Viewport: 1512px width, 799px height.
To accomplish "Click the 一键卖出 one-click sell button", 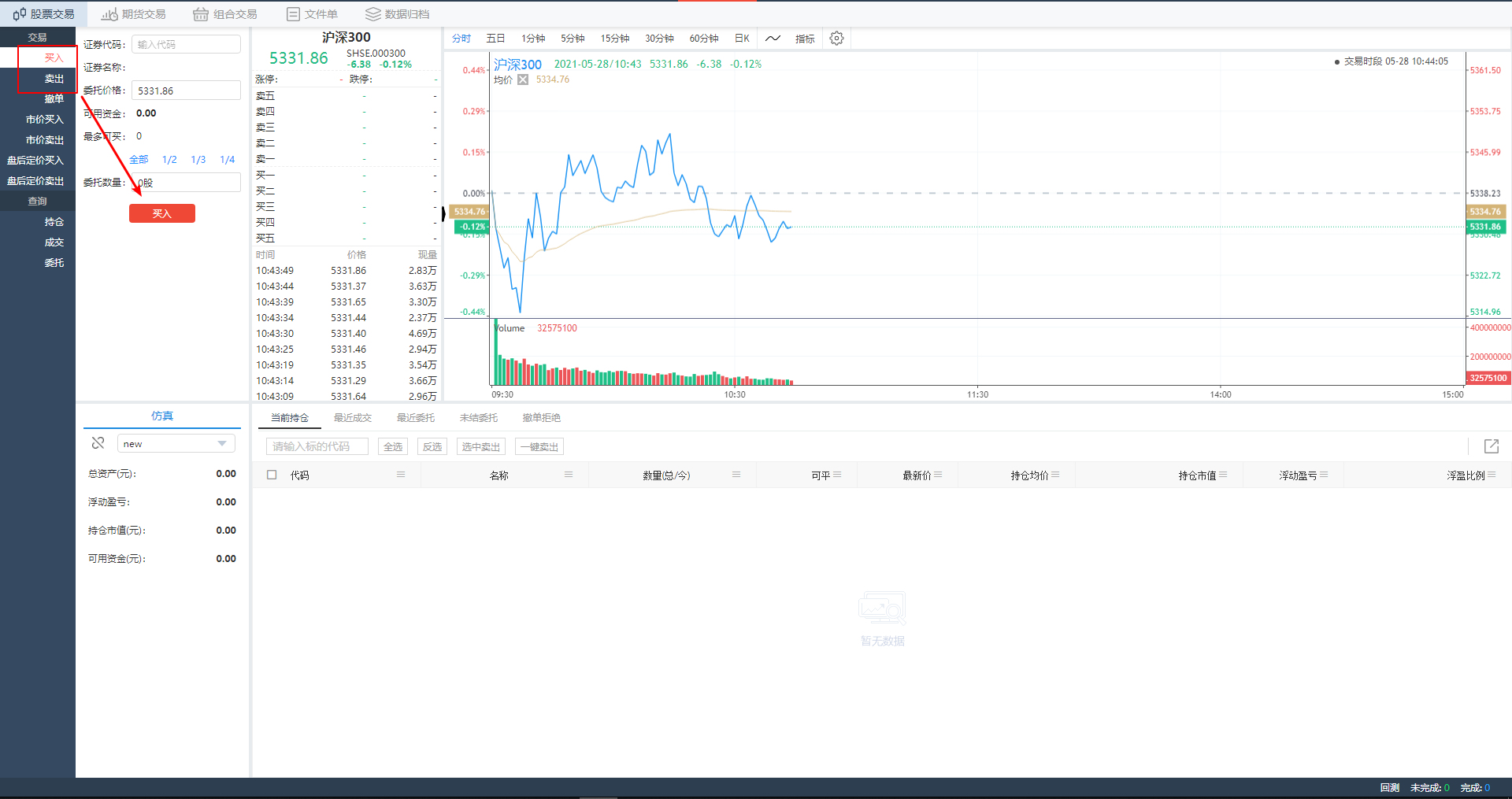I will coord(539,446).
